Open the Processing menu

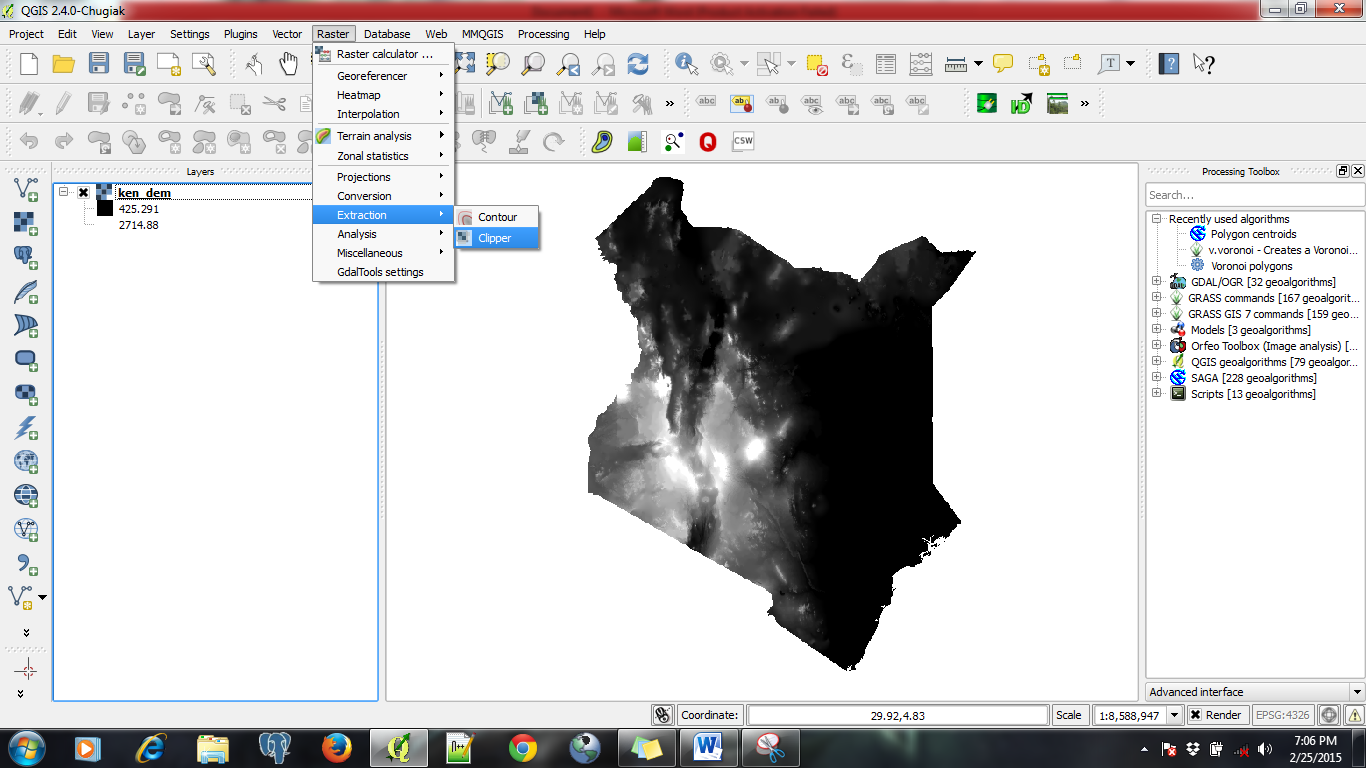click(x=543, y=34)
